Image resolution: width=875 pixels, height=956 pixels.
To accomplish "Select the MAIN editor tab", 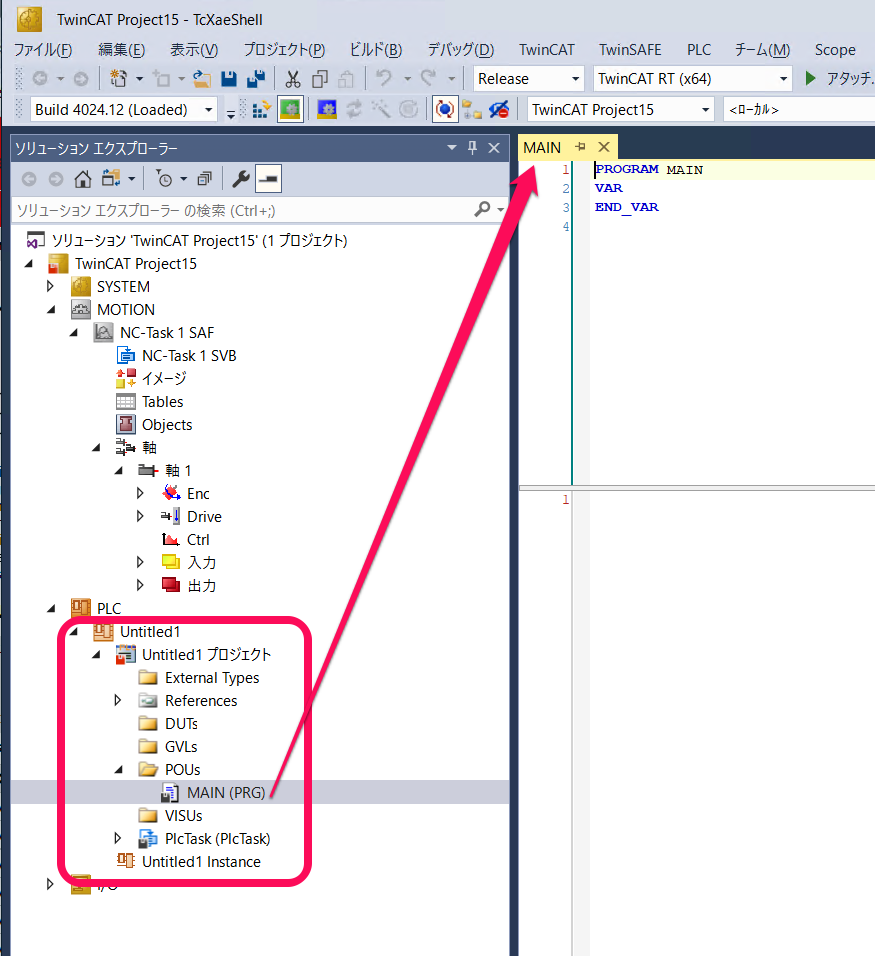I will tap(542, 148).
